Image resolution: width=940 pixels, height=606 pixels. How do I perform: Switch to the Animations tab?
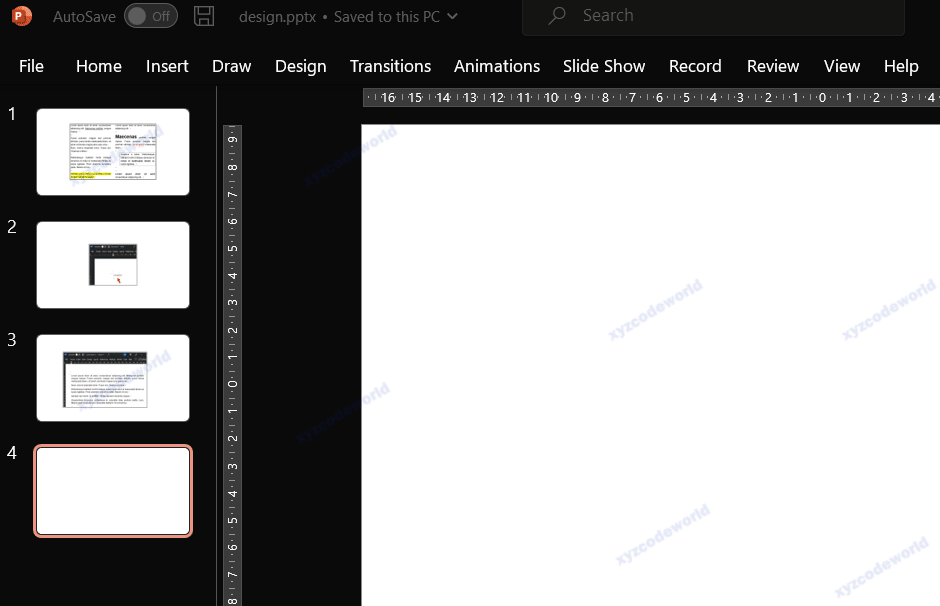click(x=497, y=66)
